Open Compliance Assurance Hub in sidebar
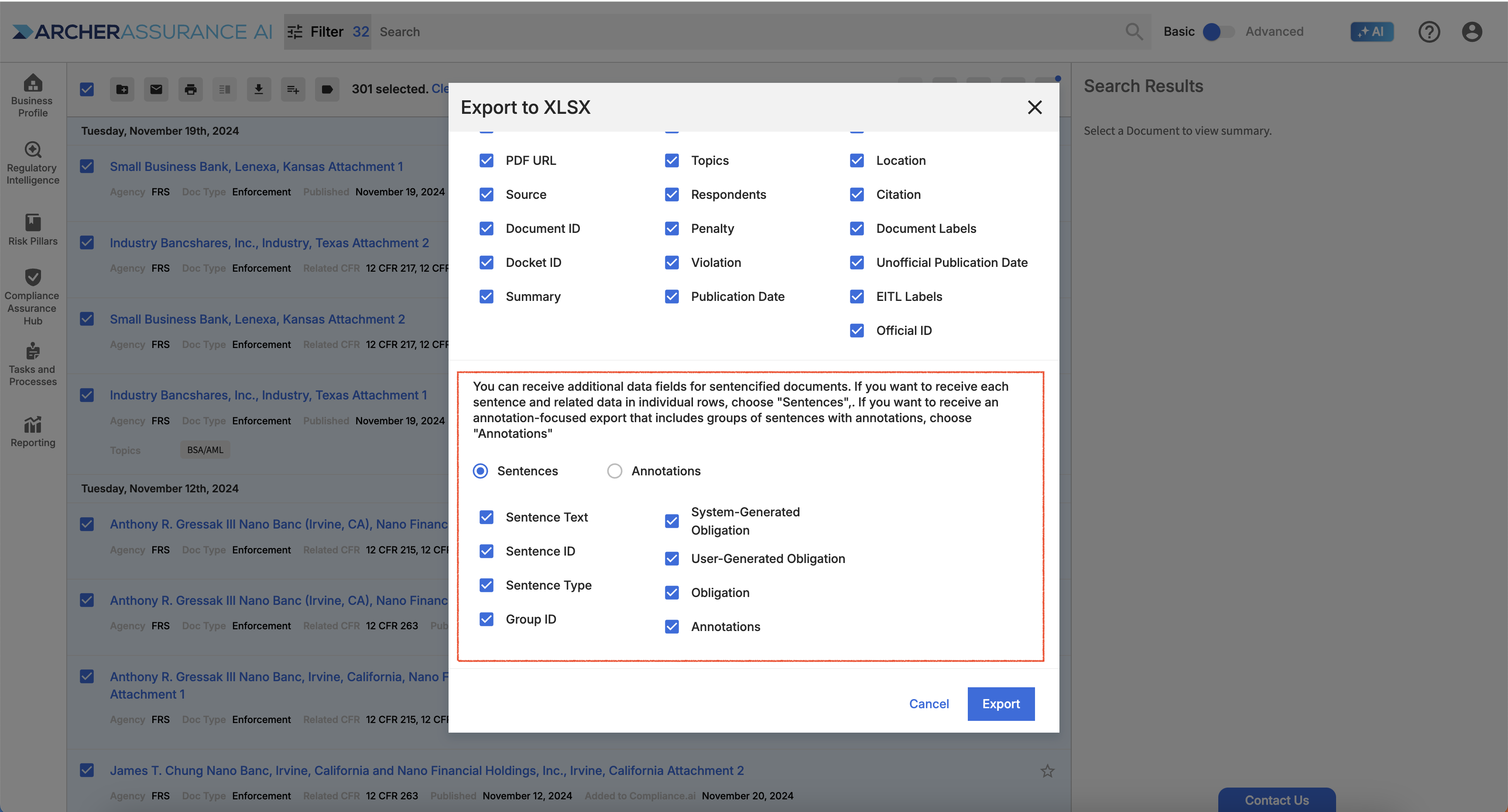The height and width of the screenshot is (812, 1508). 33,297
